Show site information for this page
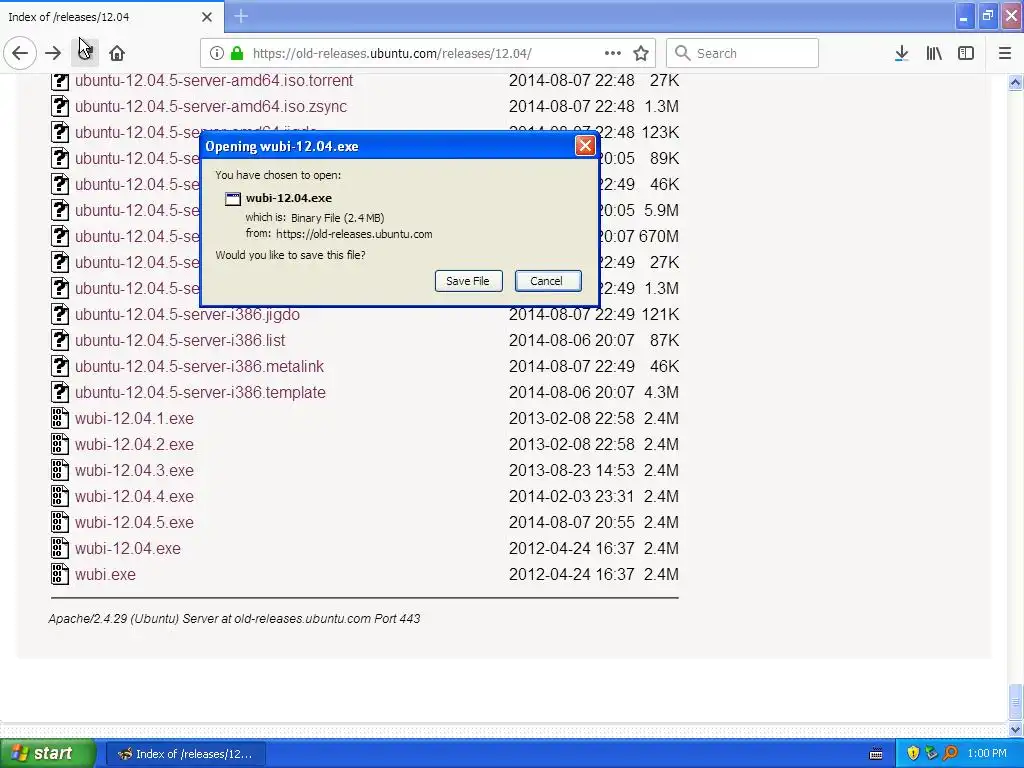This screenshot has height=768, width=1024. (217, 54)
